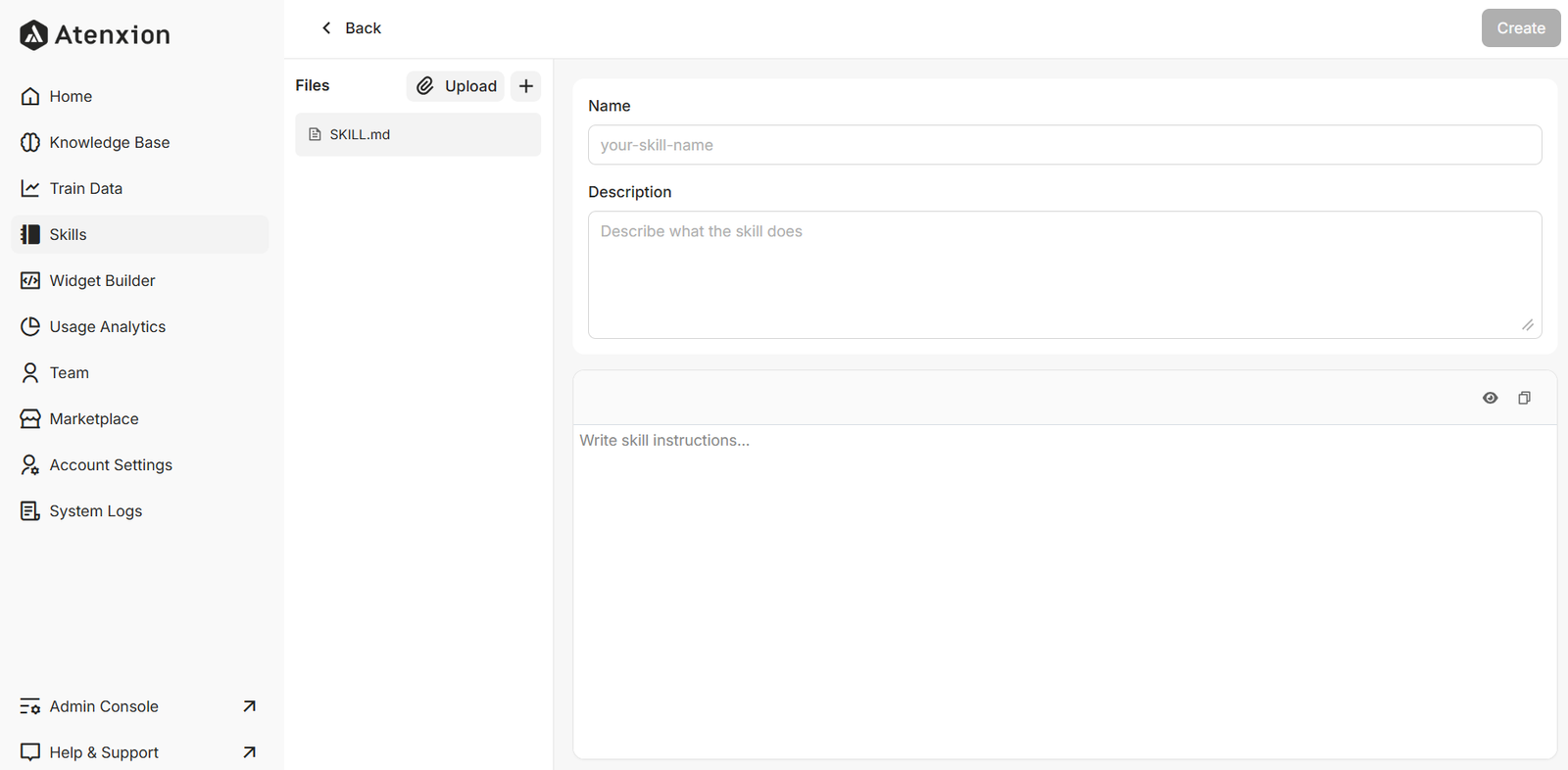Select the SKILL.md file name

tap(360, 134)
